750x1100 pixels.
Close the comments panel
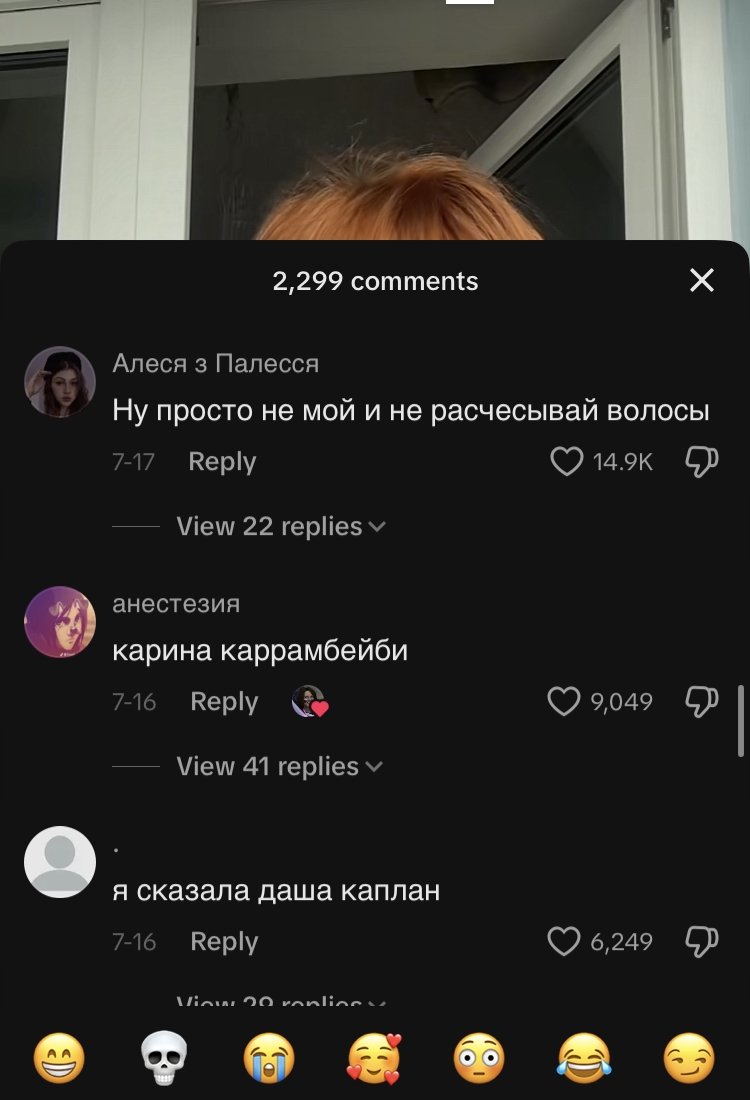click(x=702, y=280)
